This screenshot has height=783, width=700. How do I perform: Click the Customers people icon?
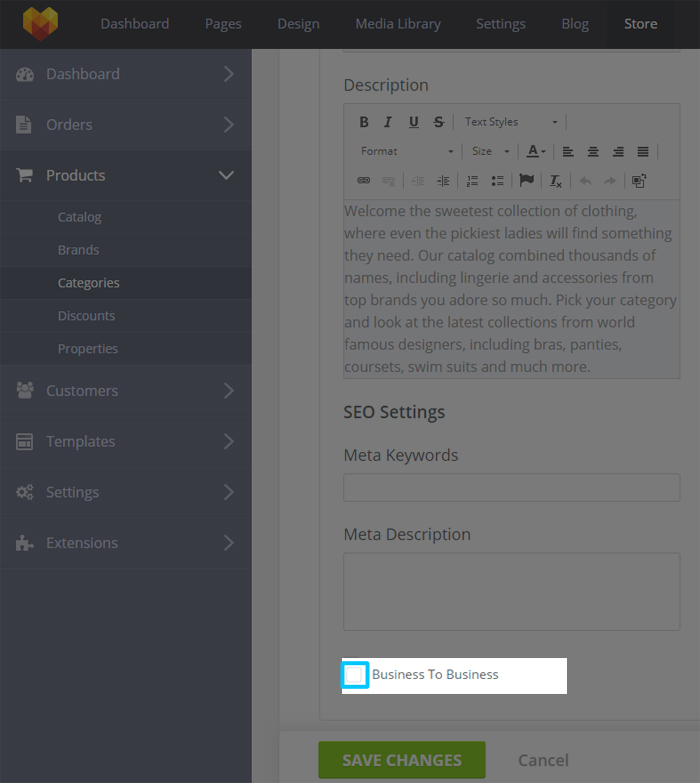point(25,391)
